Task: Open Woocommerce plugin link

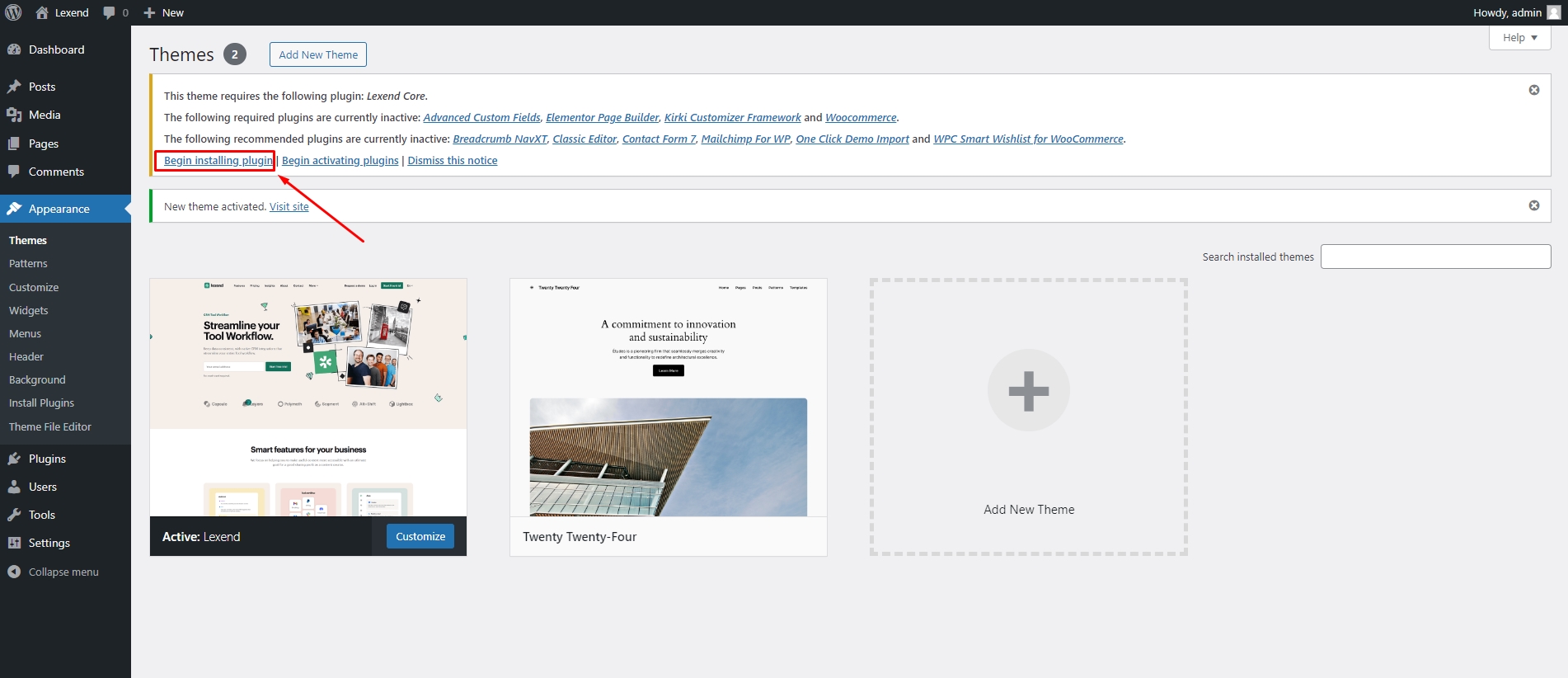Action: [x=861, y=117]
